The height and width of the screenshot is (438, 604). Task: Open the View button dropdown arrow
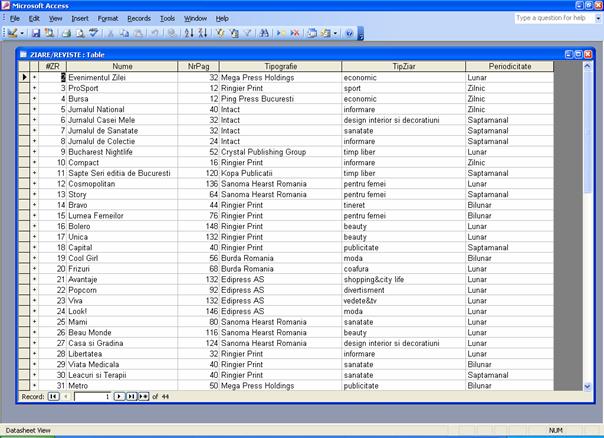(22, 33)
